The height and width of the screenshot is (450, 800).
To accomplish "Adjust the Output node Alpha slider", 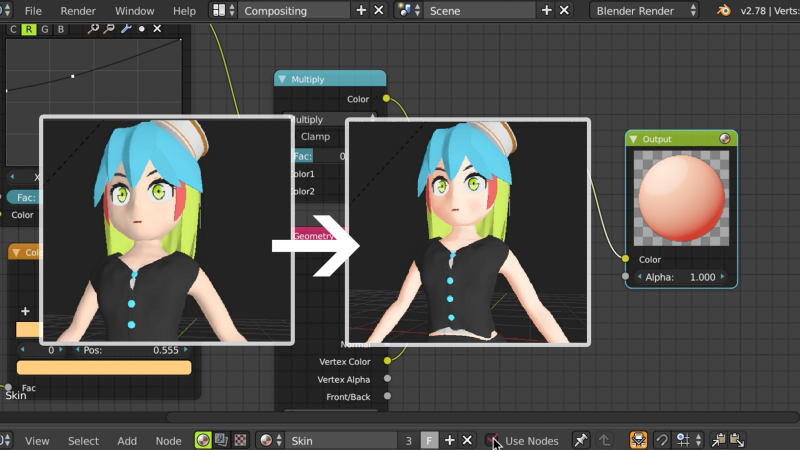I will [681, 277].
